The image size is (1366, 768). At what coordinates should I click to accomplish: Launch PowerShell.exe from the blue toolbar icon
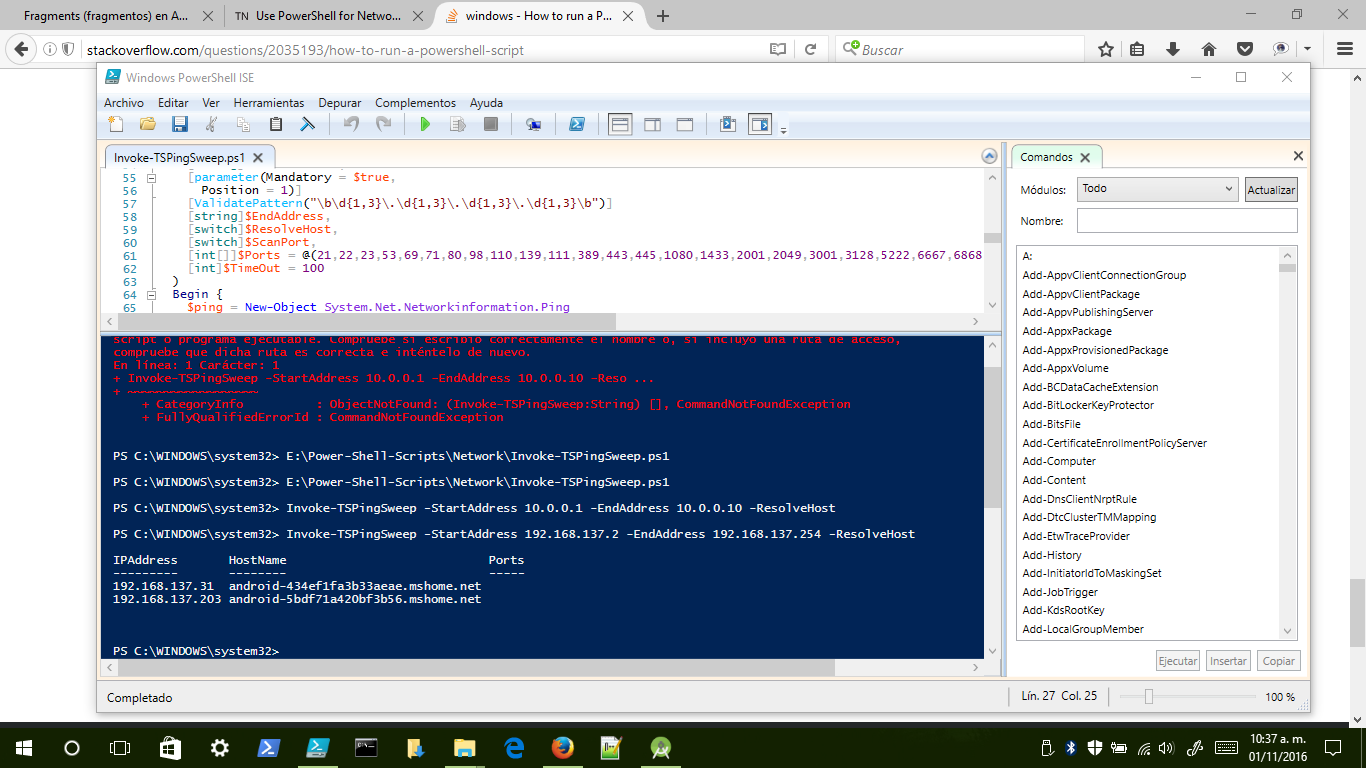coord(577,125)
